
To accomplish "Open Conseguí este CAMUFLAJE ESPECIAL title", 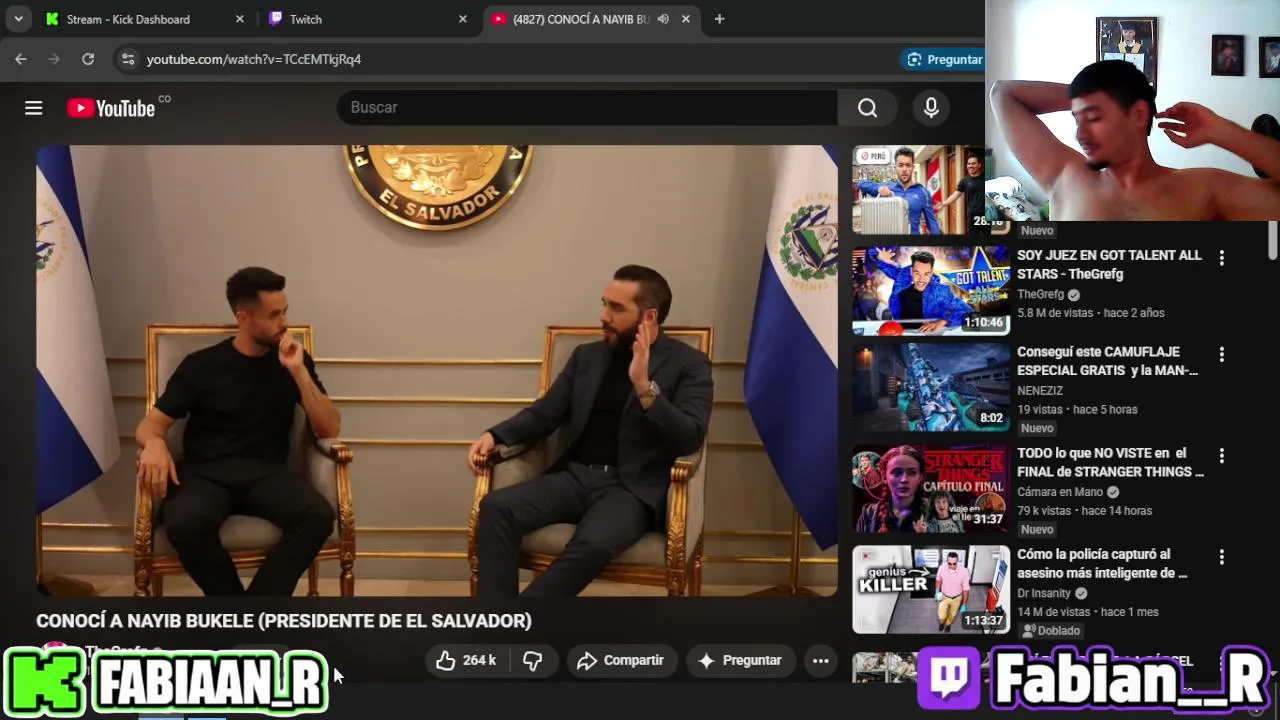I will [x=1107, y=361].
